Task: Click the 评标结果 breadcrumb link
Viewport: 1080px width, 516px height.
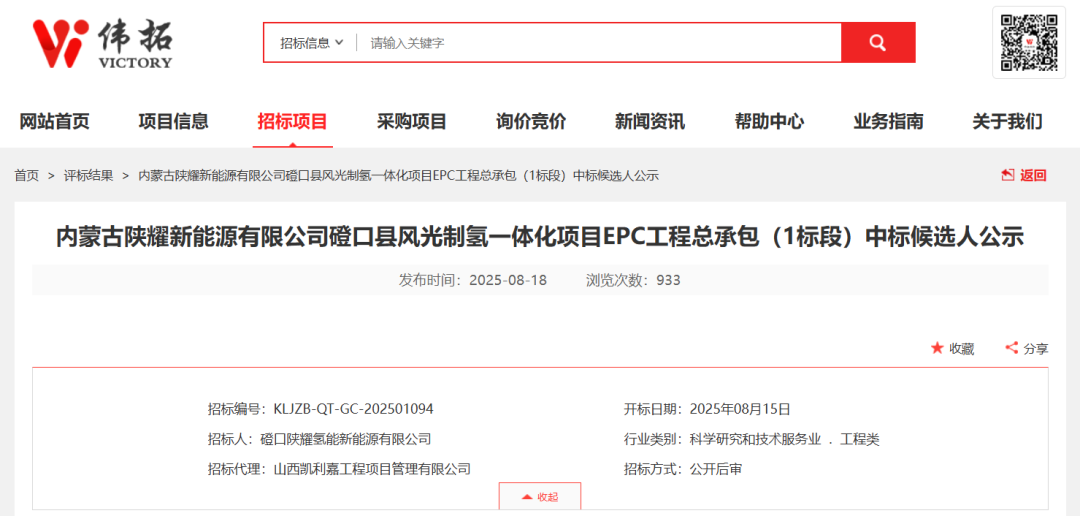Action: click(89, 175)
